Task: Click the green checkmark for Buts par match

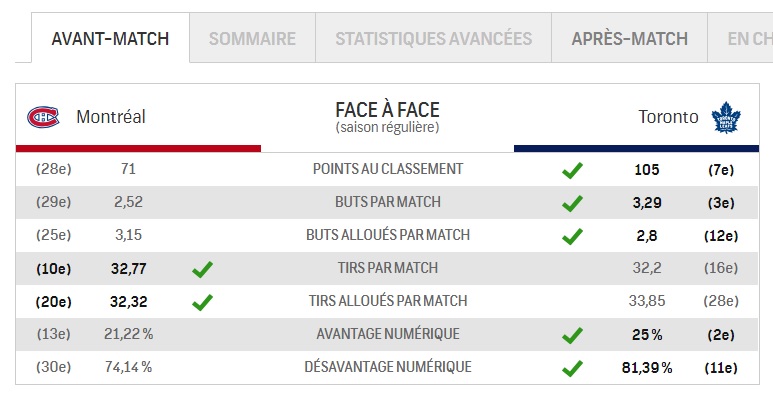Action: pos(572,203)
